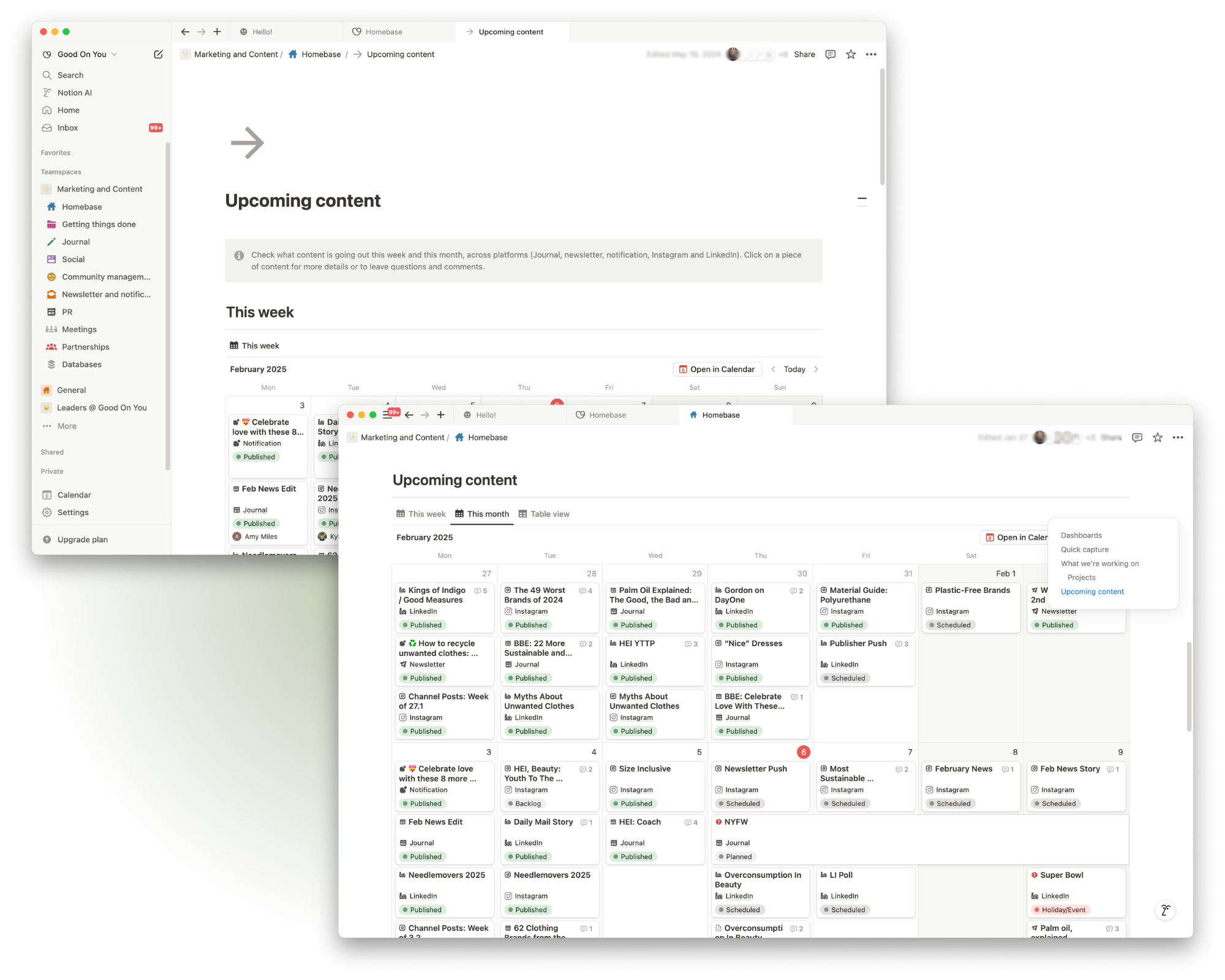Select Quick capture in outline popup
The width and height of the screenshot is (1225, 980).
pos(1084,549)
